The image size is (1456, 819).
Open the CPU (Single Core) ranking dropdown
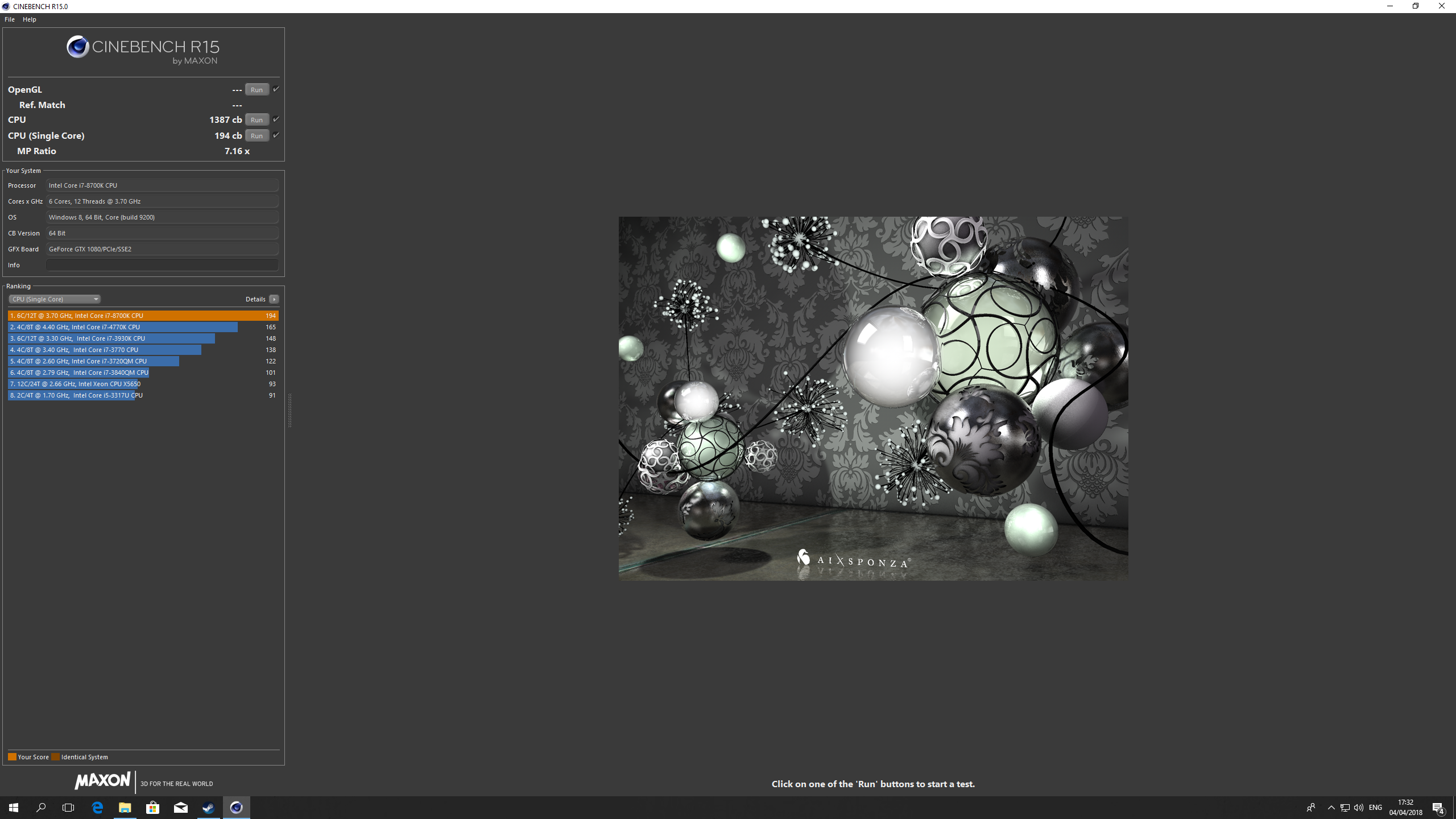coord(55,299)
